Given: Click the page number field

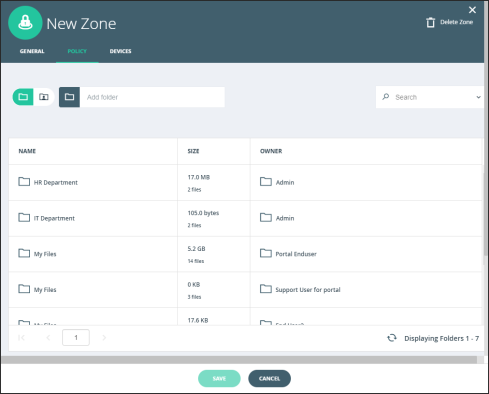Looking at the screenshot, I should 76,337.
